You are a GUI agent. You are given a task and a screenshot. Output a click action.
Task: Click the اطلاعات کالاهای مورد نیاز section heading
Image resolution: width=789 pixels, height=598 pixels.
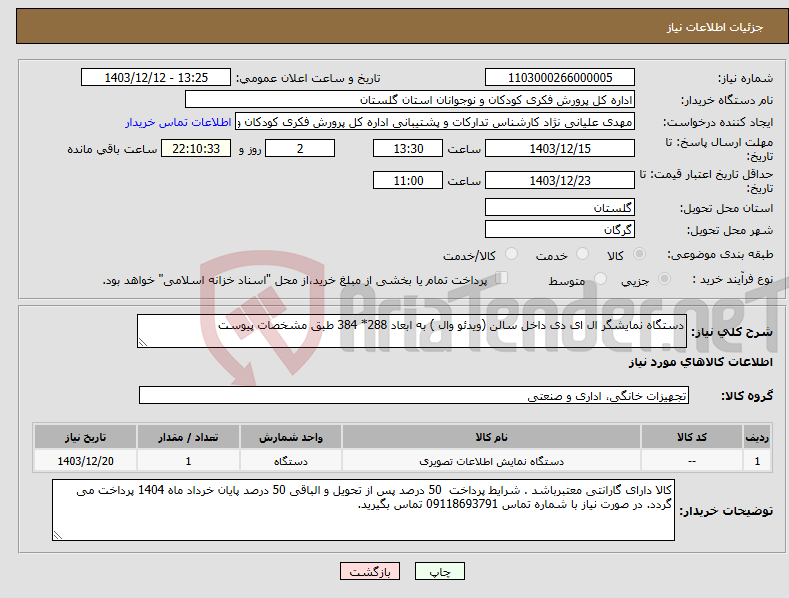coord(700,362)
